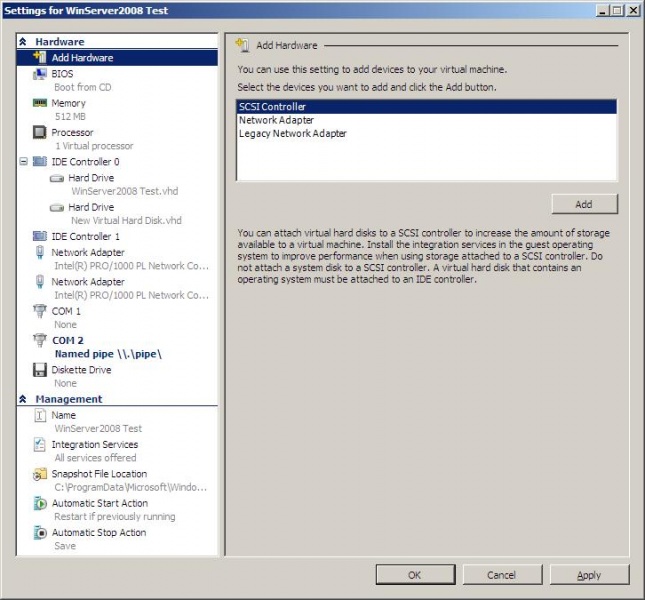Click the COM 1 port icon
The width and height of the screenshot is (645, 600).
pos(40,312)
